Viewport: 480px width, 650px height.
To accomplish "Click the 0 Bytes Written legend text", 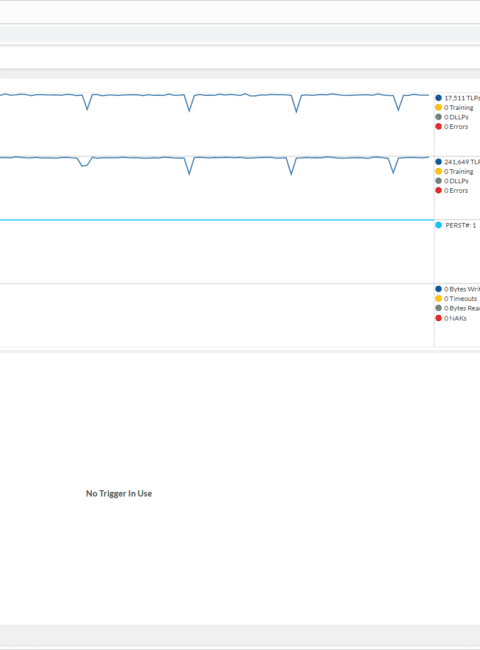I will click(x=462, y=289).
